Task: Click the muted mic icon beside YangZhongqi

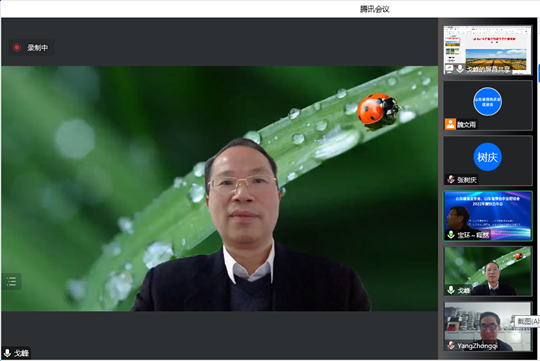Action: [x=451, y=345]
